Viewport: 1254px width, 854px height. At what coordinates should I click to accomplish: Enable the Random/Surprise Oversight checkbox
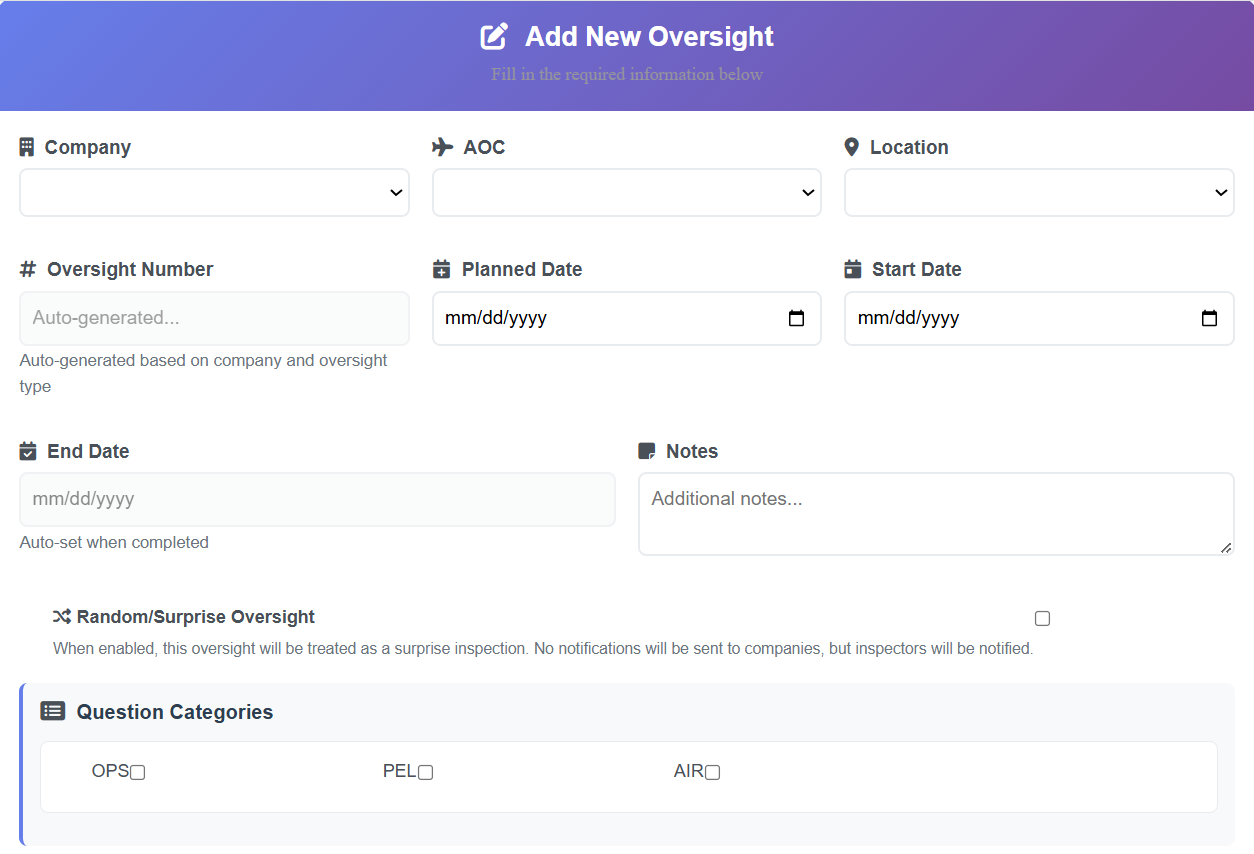coord(1042,618)
